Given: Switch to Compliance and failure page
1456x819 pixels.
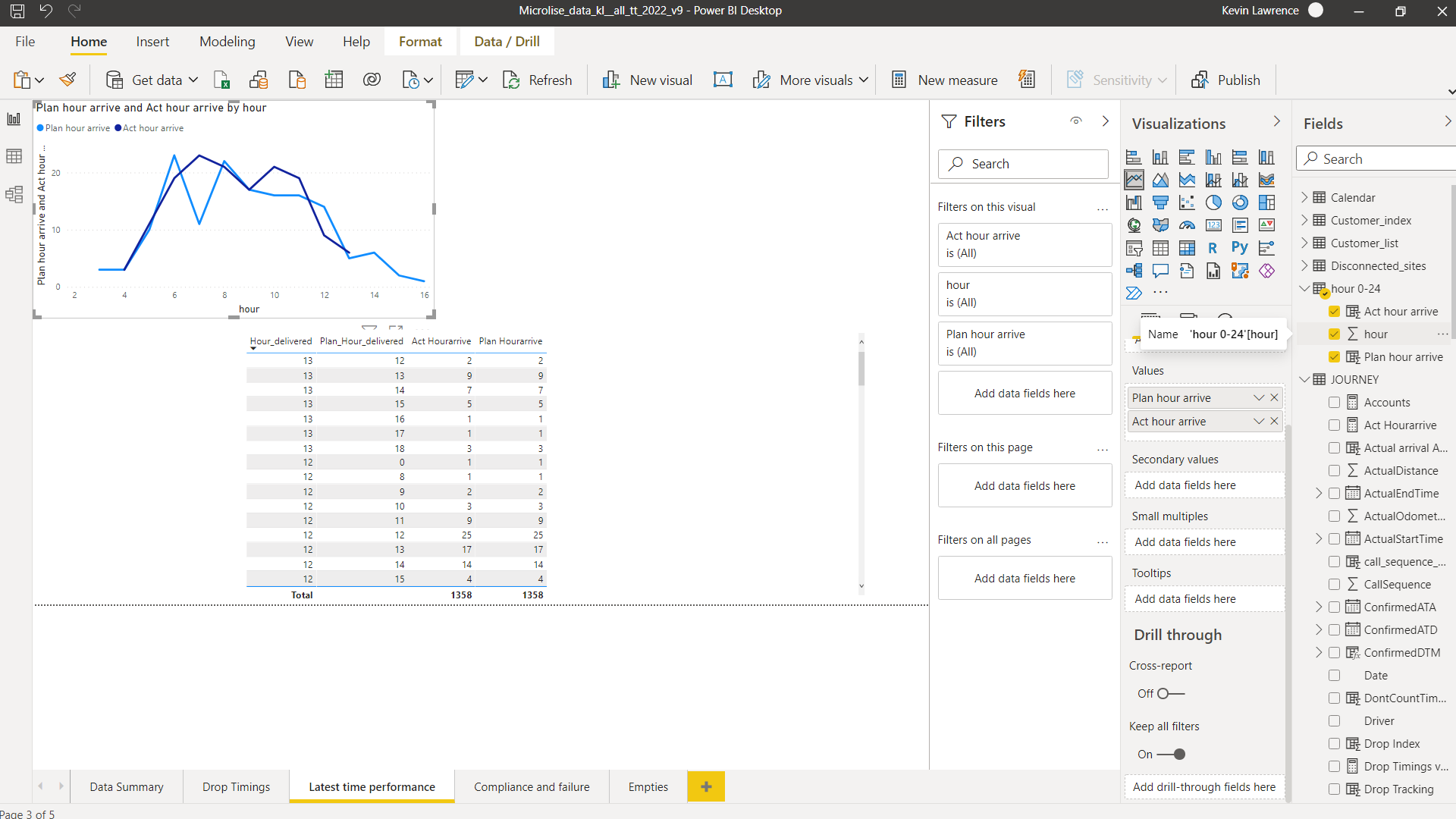Looking at the screenshot, I should click(532, 787).
